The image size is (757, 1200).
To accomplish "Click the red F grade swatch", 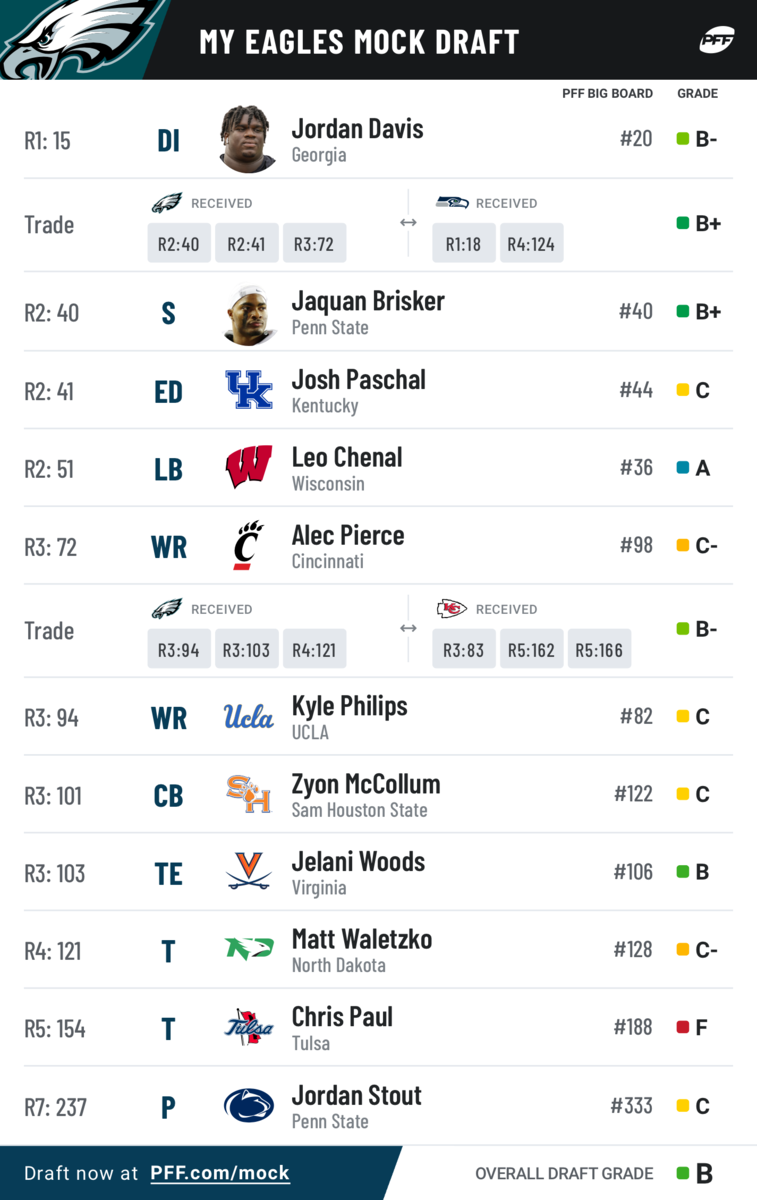I will click(x=683, y=1027).
